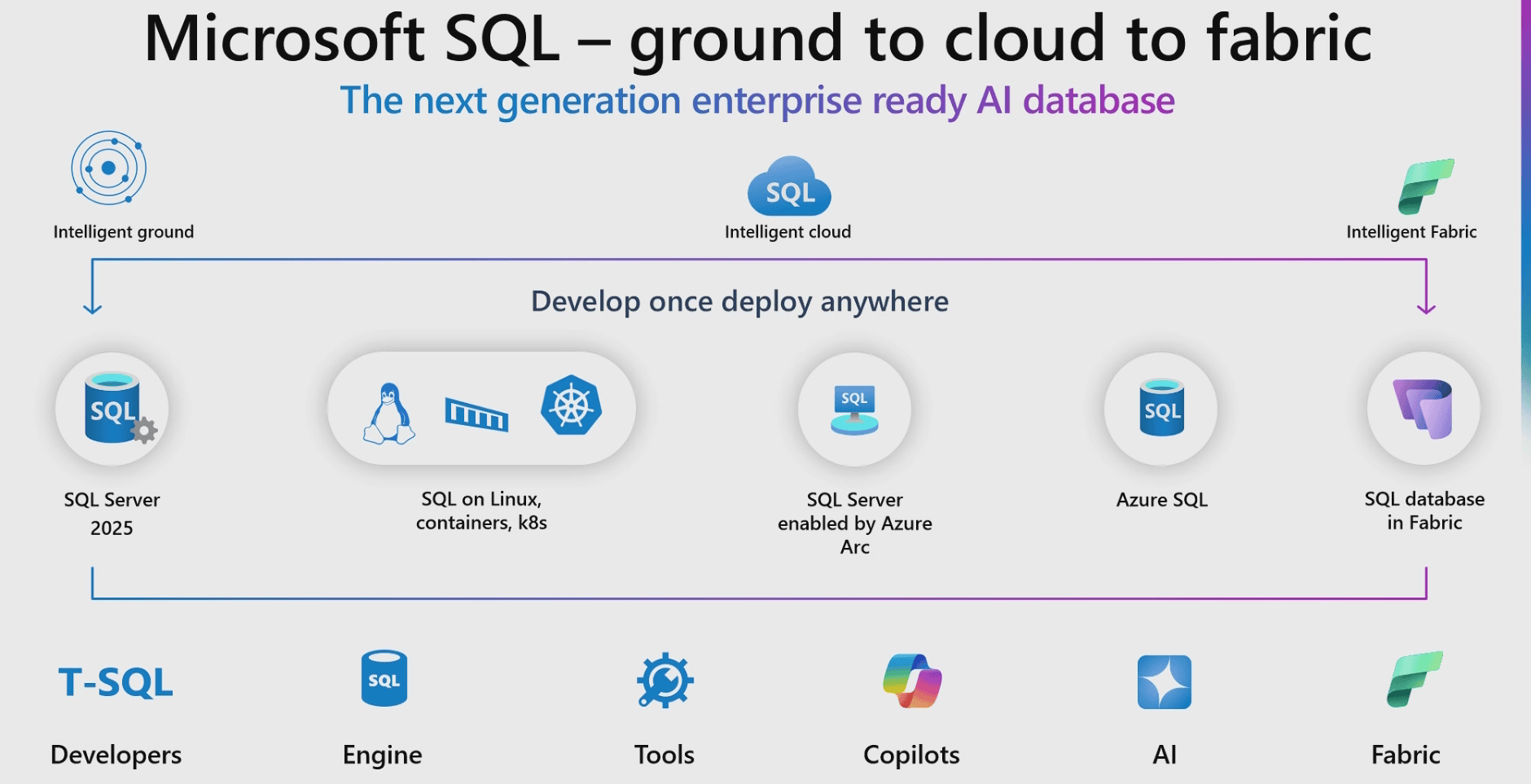Click the 'Intelligent Fabric' label
The width and height of the screenshot is (1531, 784).
click(x=1411, y=232)
